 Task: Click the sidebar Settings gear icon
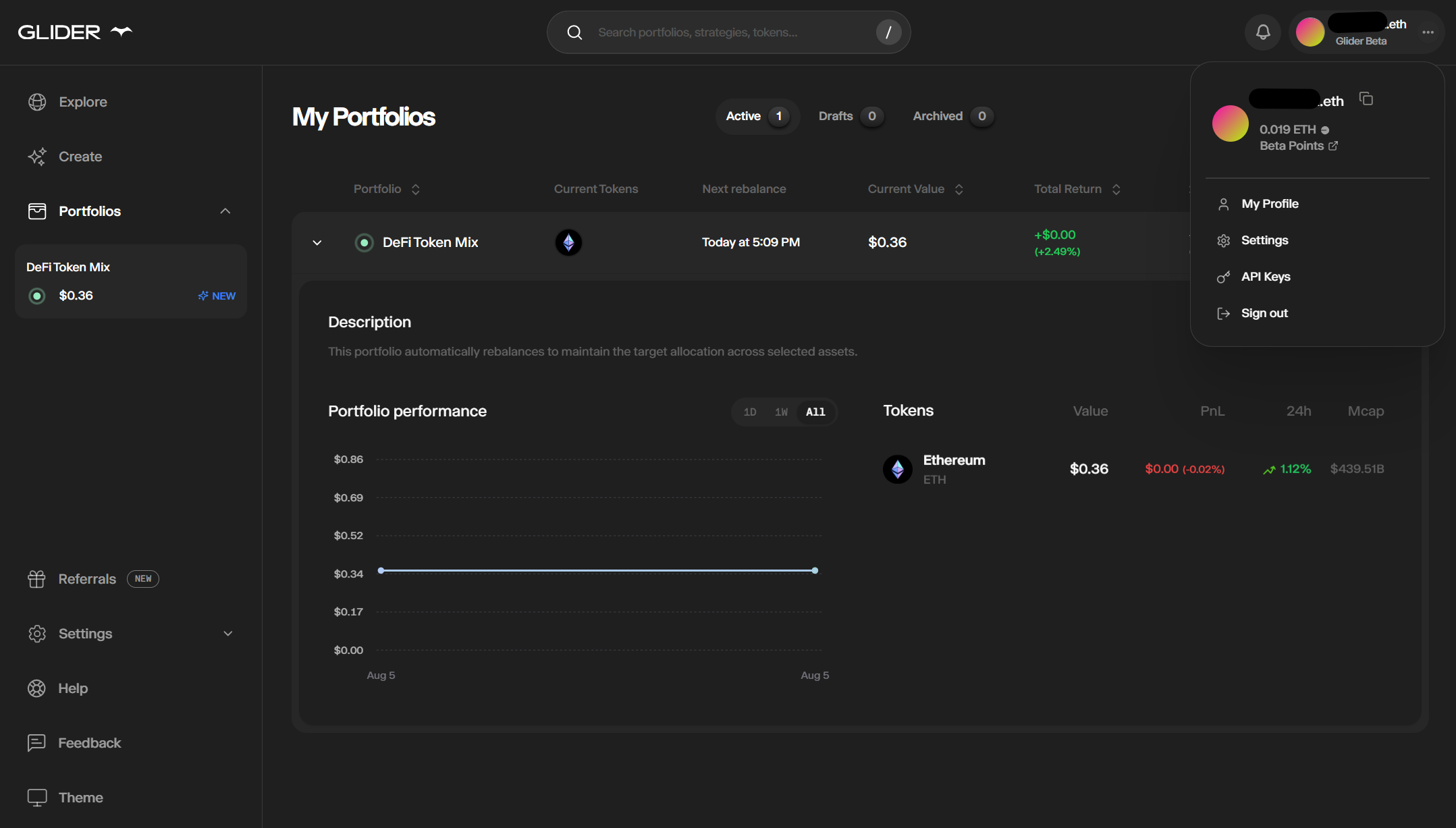[37, 634]
